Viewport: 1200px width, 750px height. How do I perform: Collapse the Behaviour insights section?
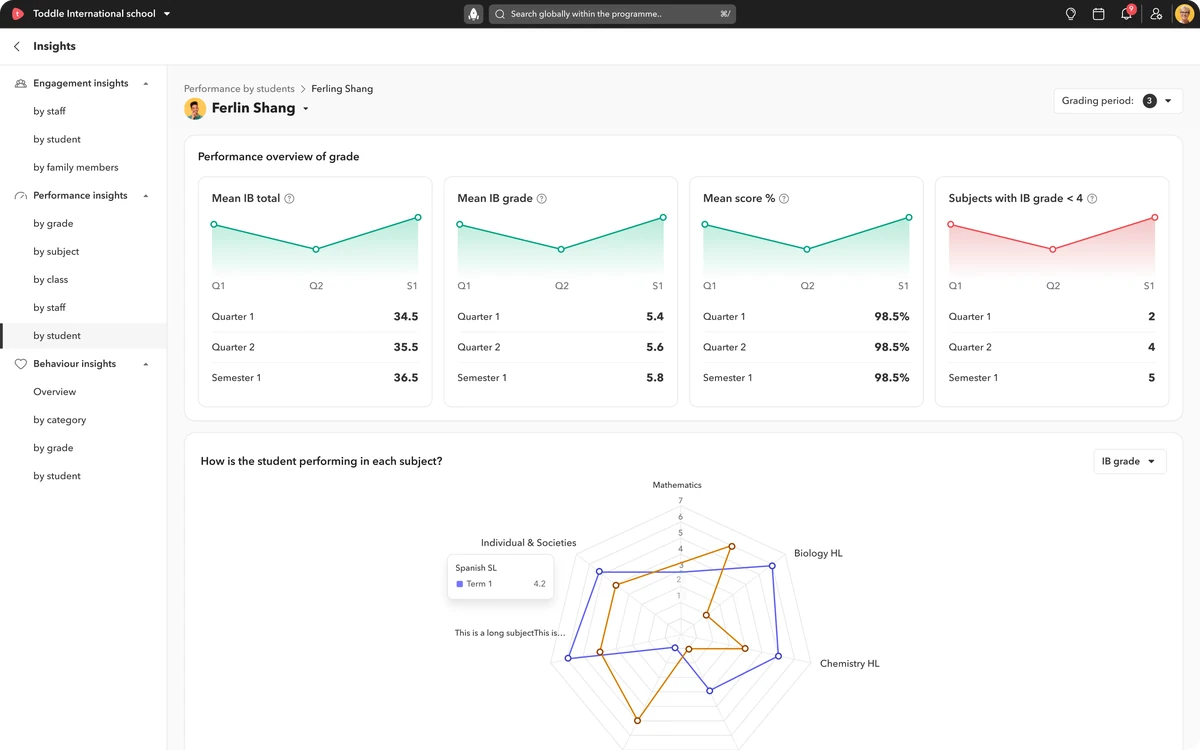pos(146,364)
